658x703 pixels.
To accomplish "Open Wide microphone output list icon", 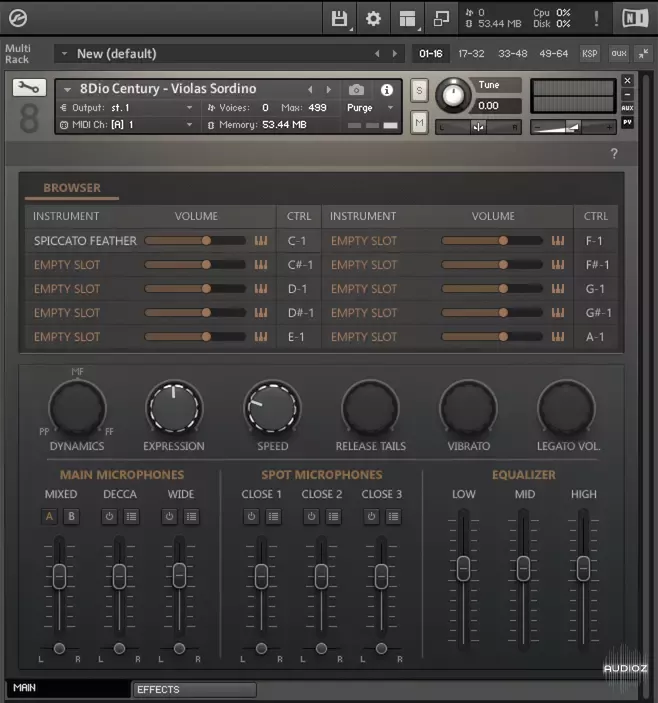I will point(191,516).
